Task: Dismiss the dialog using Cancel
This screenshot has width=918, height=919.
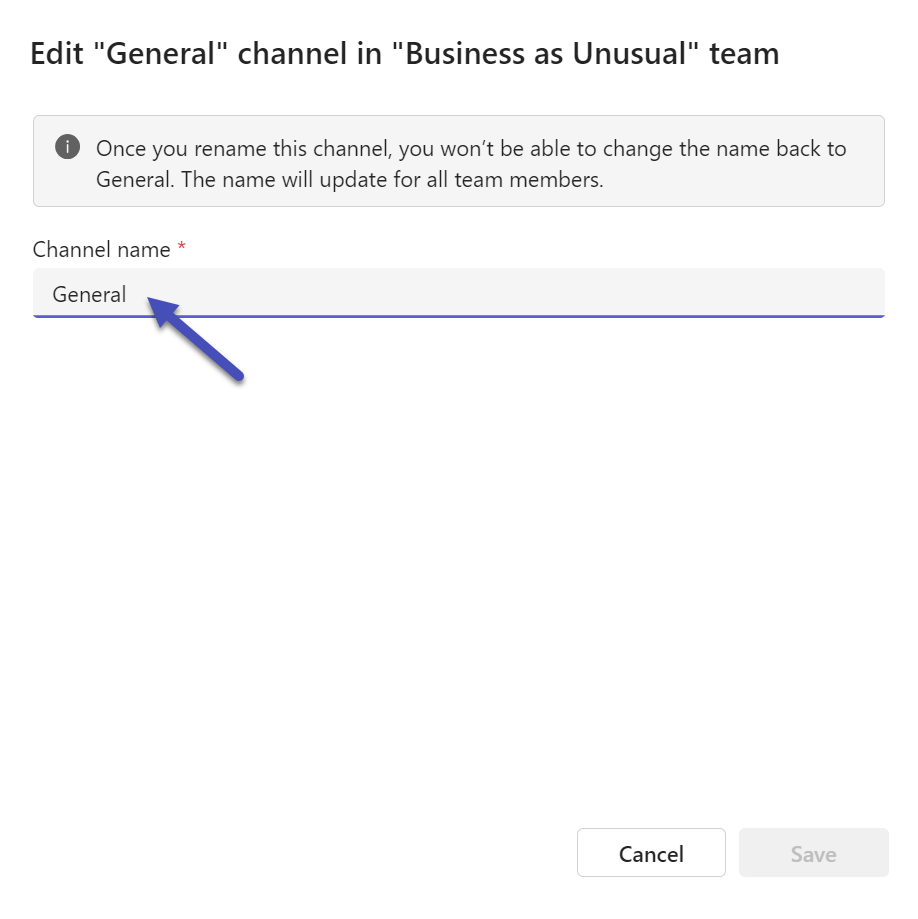Action: coord(651,853)
